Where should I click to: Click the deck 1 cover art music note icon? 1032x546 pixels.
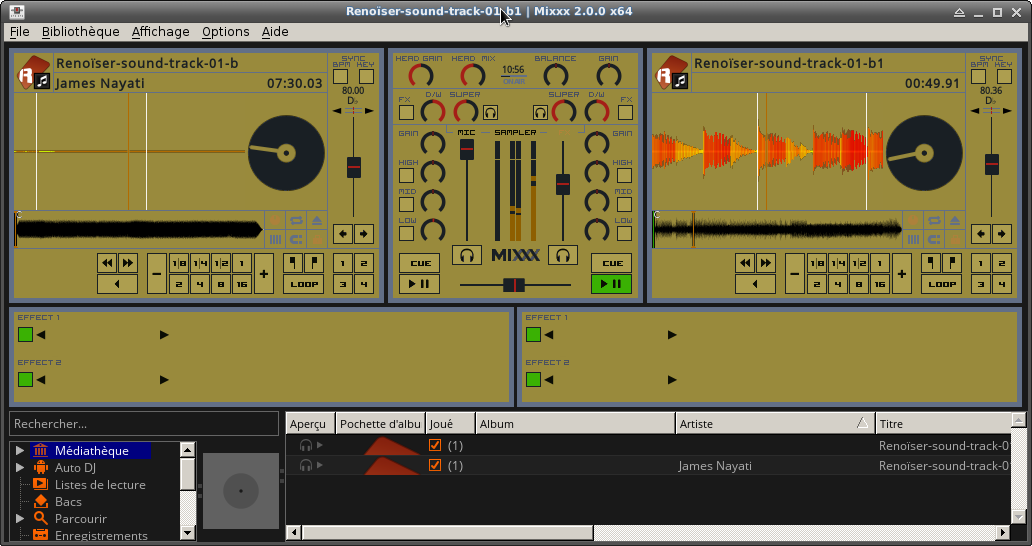[42, 81]
